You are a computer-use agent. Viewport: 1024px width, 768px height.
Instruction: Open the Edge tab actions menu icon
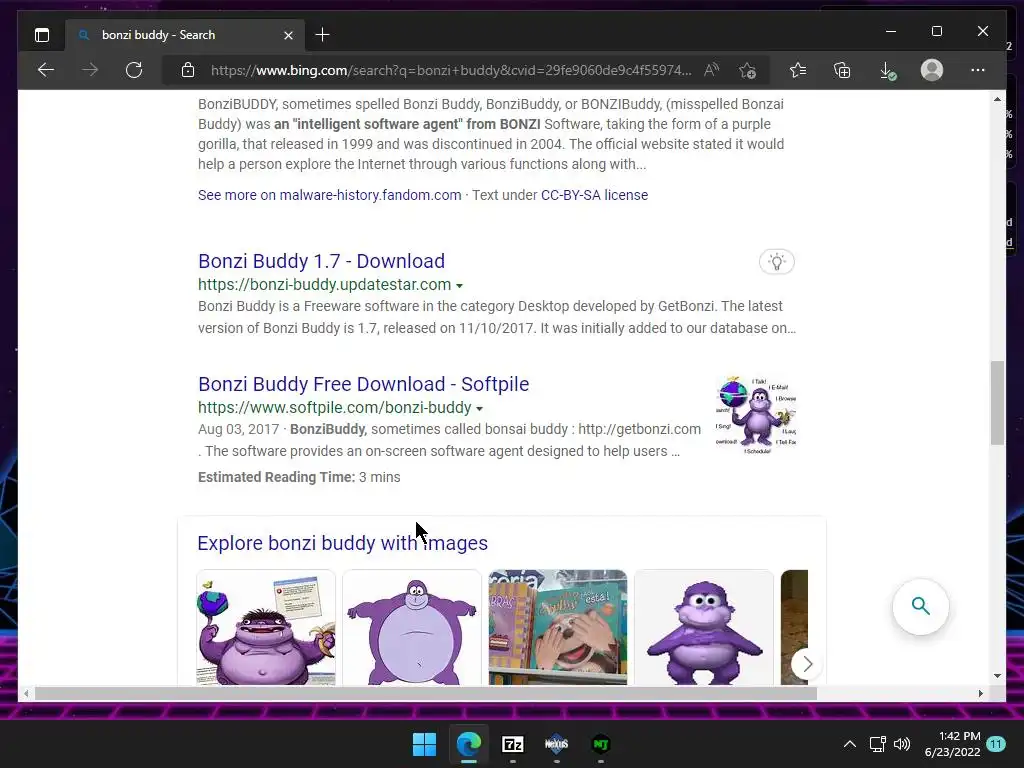[x=42, y=35]
